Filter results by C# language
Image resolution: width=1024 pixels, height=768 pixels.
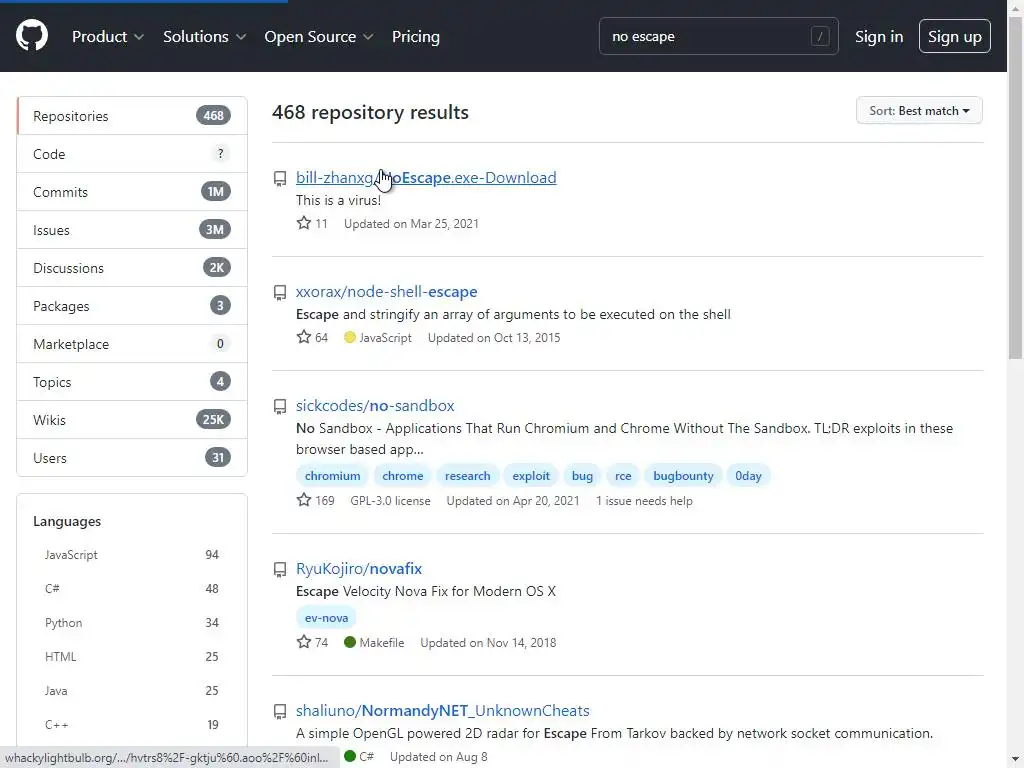[132, 588]
